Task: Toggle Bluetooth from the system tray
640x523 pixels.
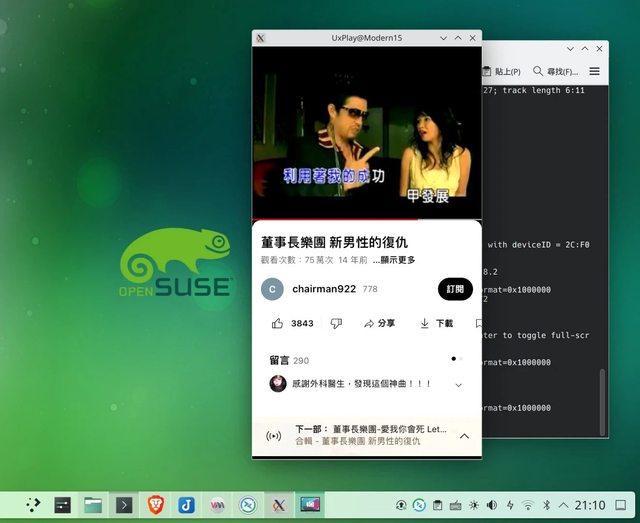Action: pos(546,505)
